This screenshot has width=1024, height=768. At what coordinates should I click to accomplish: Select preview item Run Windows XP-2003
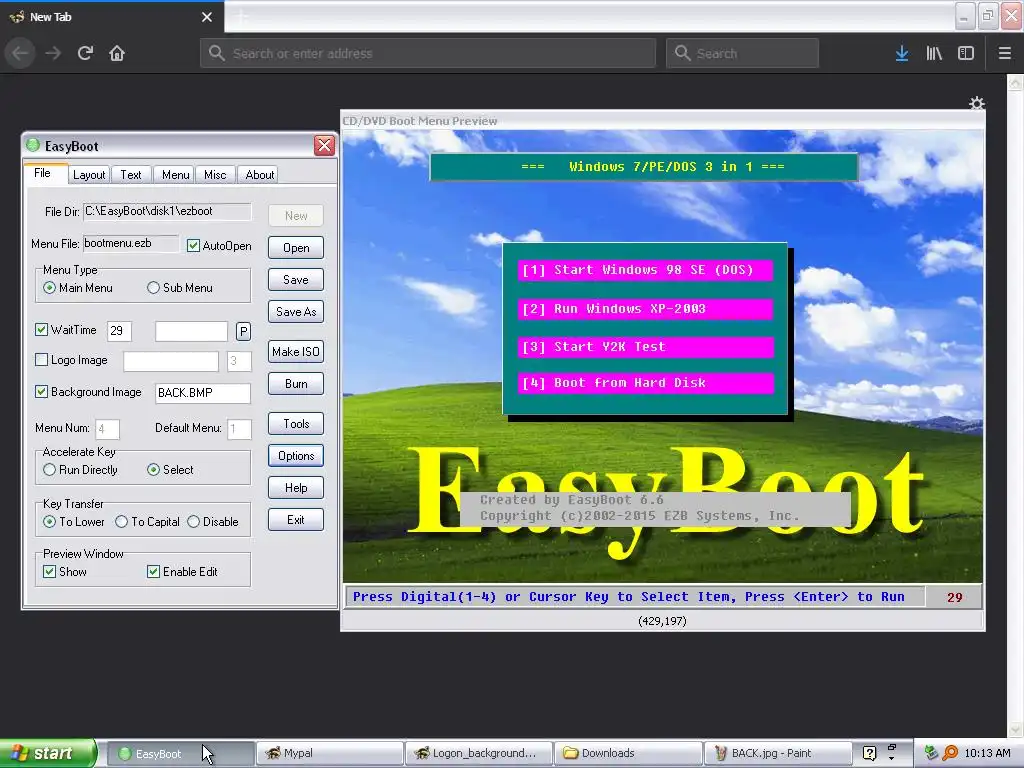point(645,309)
